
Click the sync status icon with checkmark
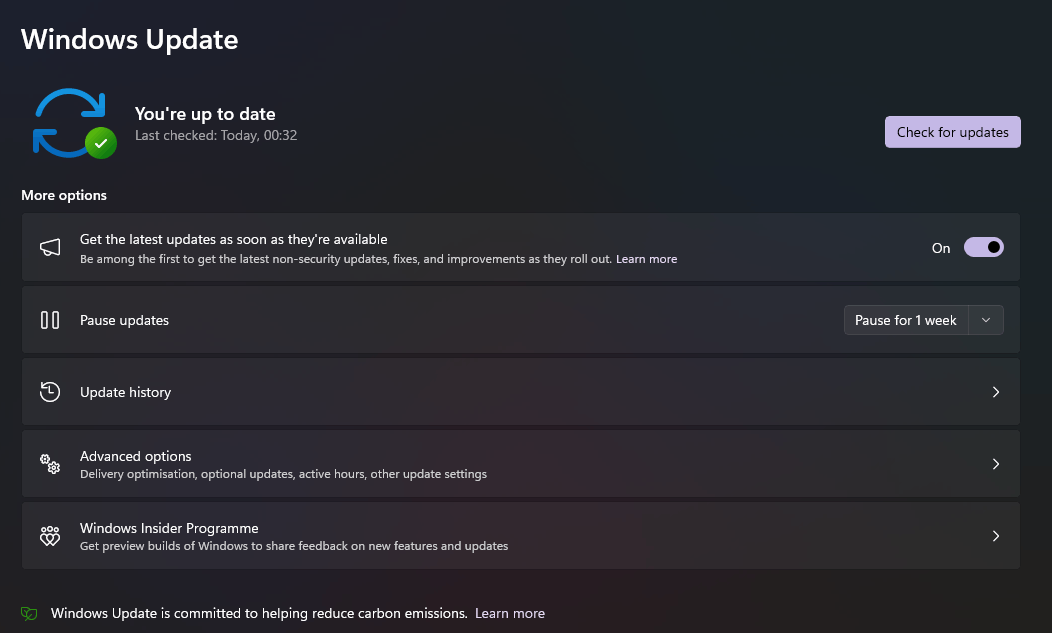pos(74,124)
